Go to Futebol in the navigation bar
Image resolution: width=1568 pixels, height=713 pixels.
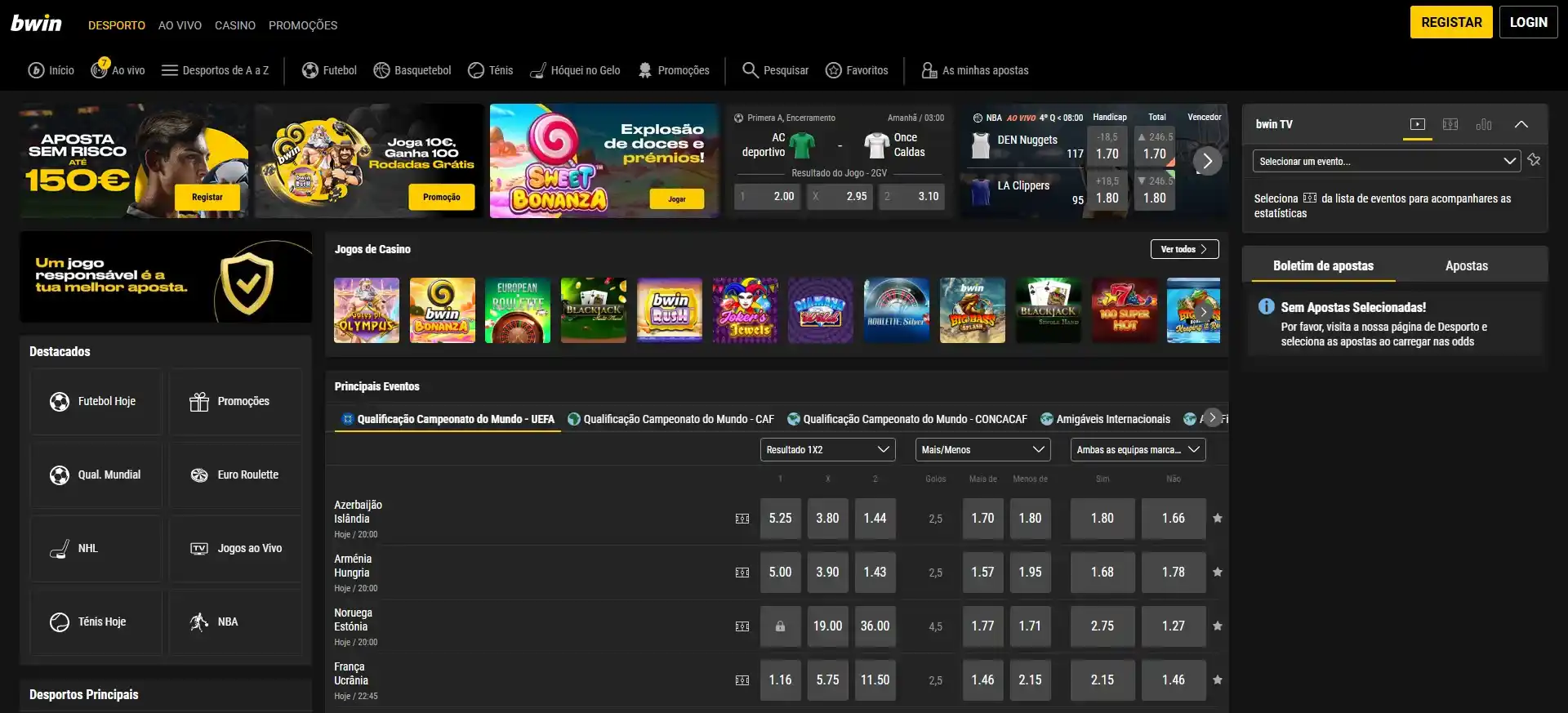tap(329, 70)
